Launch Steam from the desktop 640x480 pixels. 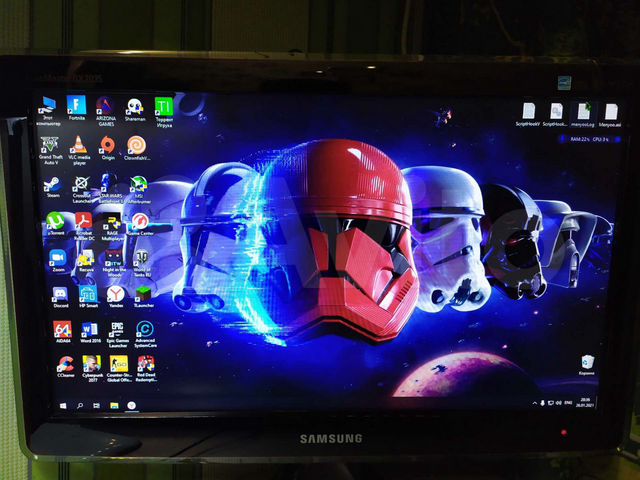pyautogui.click(x=52, y=185)
